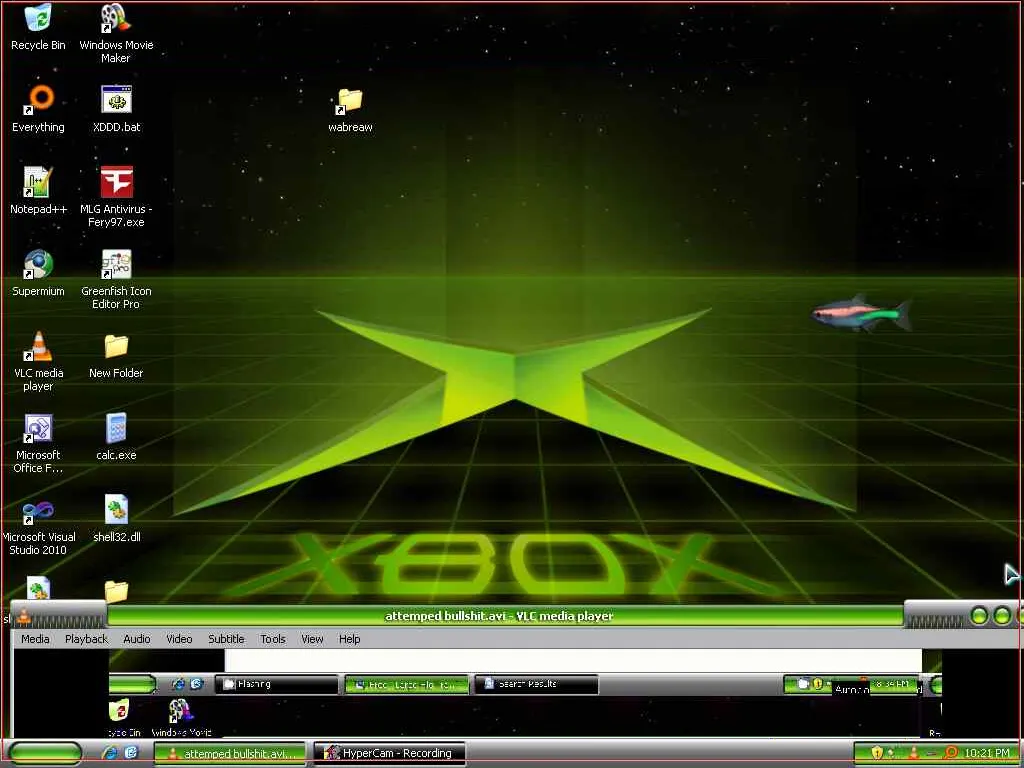This screenshot has height=768, width=1024.
Task: Click the green Start button
Action: [46, 753]
